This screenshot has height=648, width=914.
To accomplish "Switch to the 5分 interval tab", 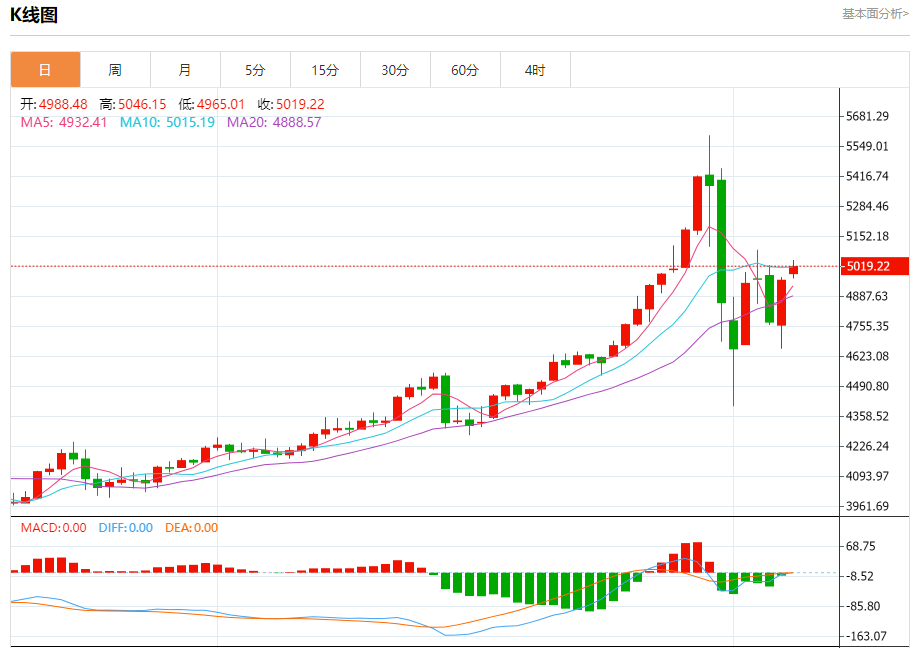I will (255, 70).
